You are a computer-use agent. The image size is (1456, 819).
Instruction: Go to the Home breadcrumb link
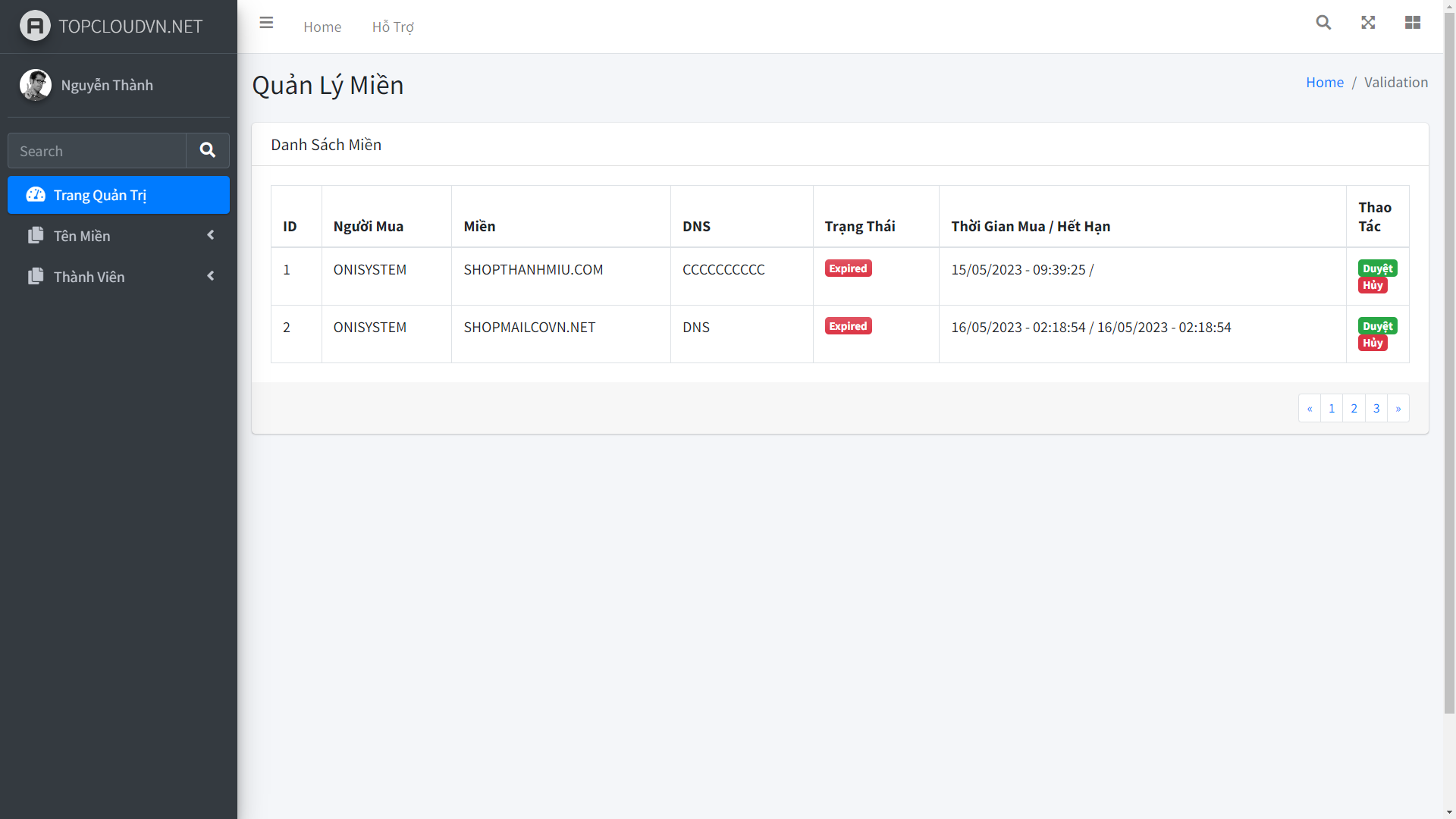pos(1324,83)
